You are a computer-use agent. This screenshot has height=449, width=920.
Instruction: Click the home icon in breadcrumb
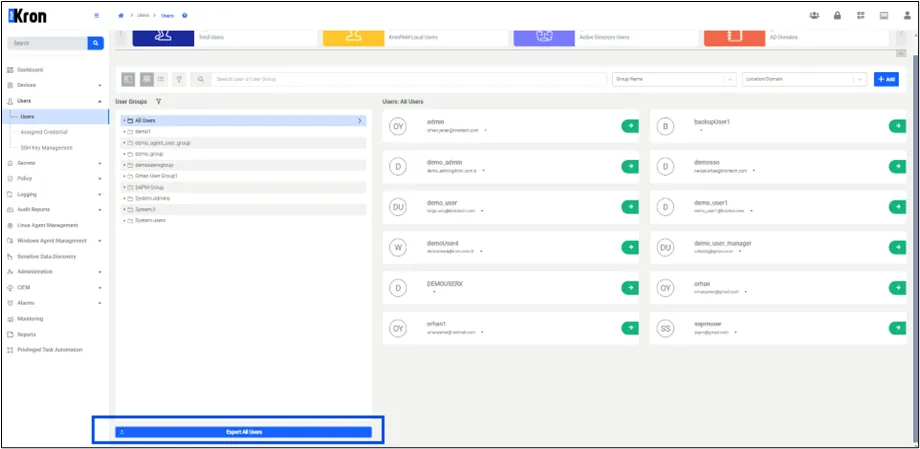[x=121, y=16]
